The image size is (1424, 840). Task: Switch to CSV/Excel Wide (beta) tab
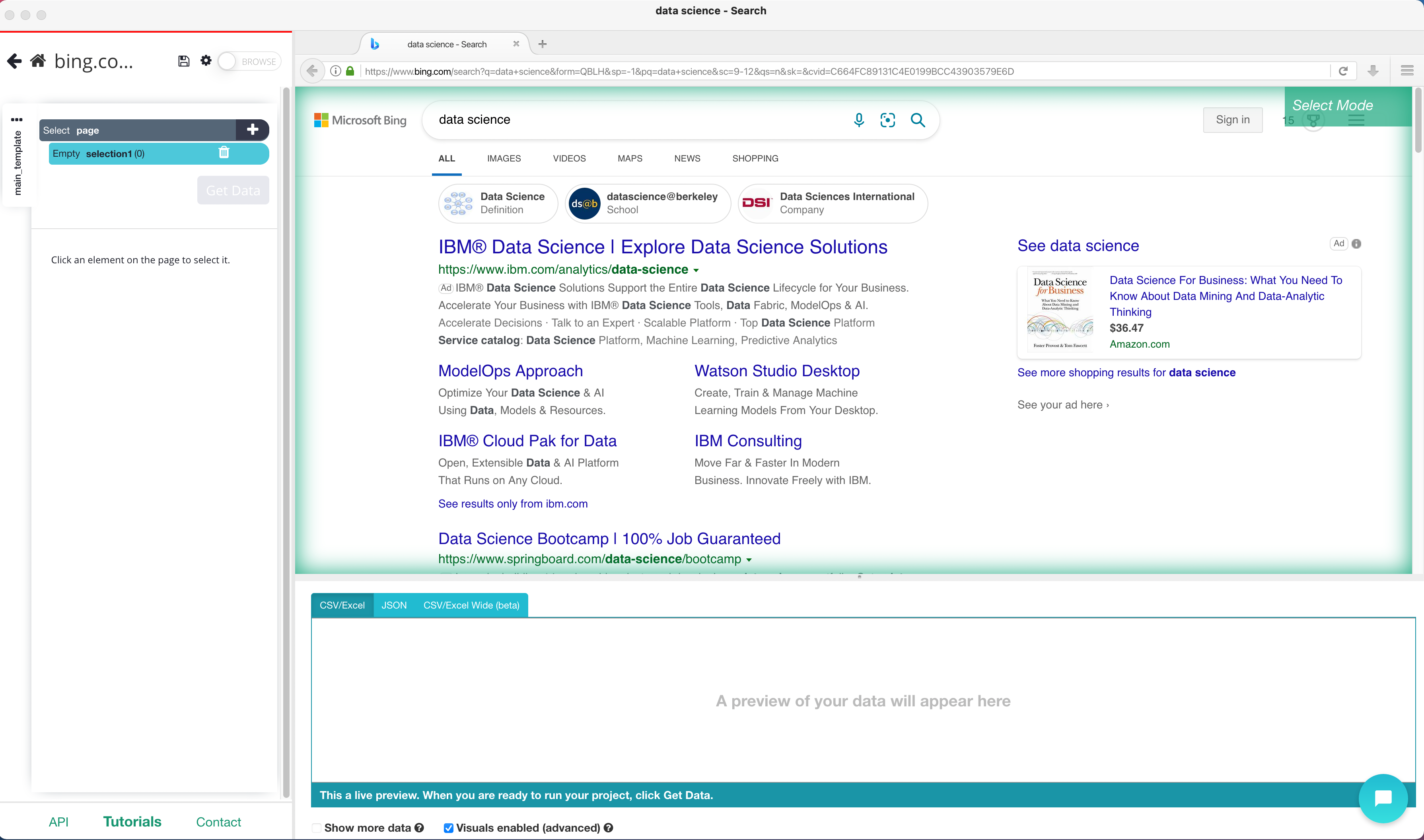[x=471, y=605]
